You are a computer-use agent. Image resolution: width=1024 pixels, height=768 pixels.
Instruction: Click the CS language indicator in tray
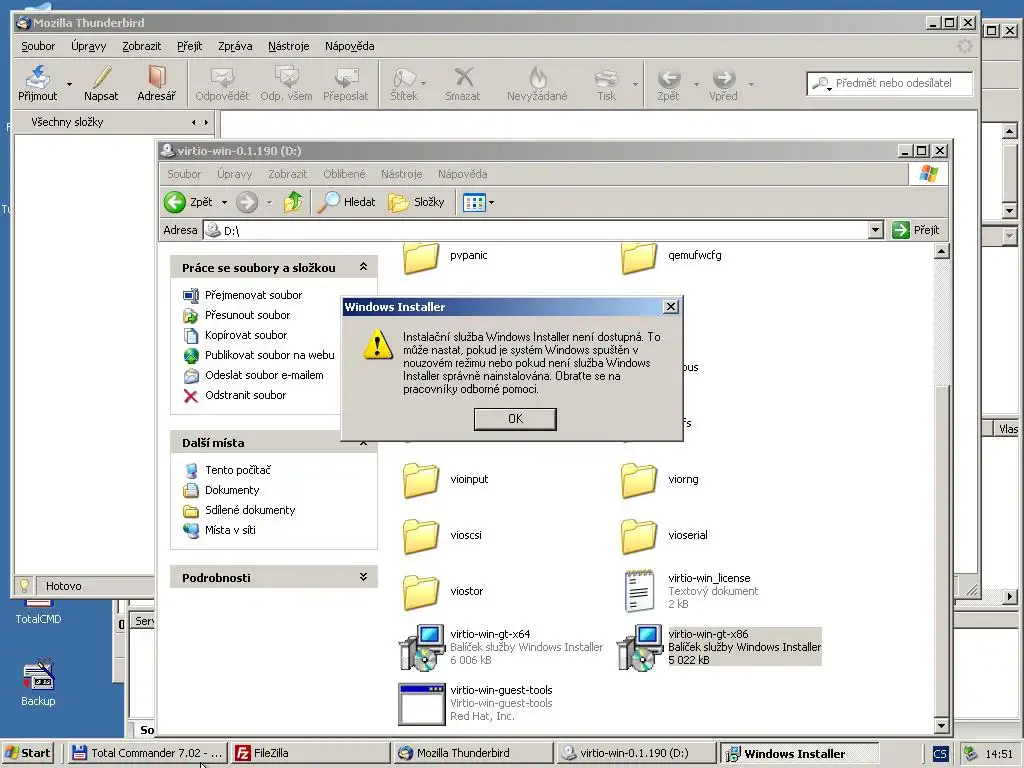pyautogui.click(x=940, y=754)
